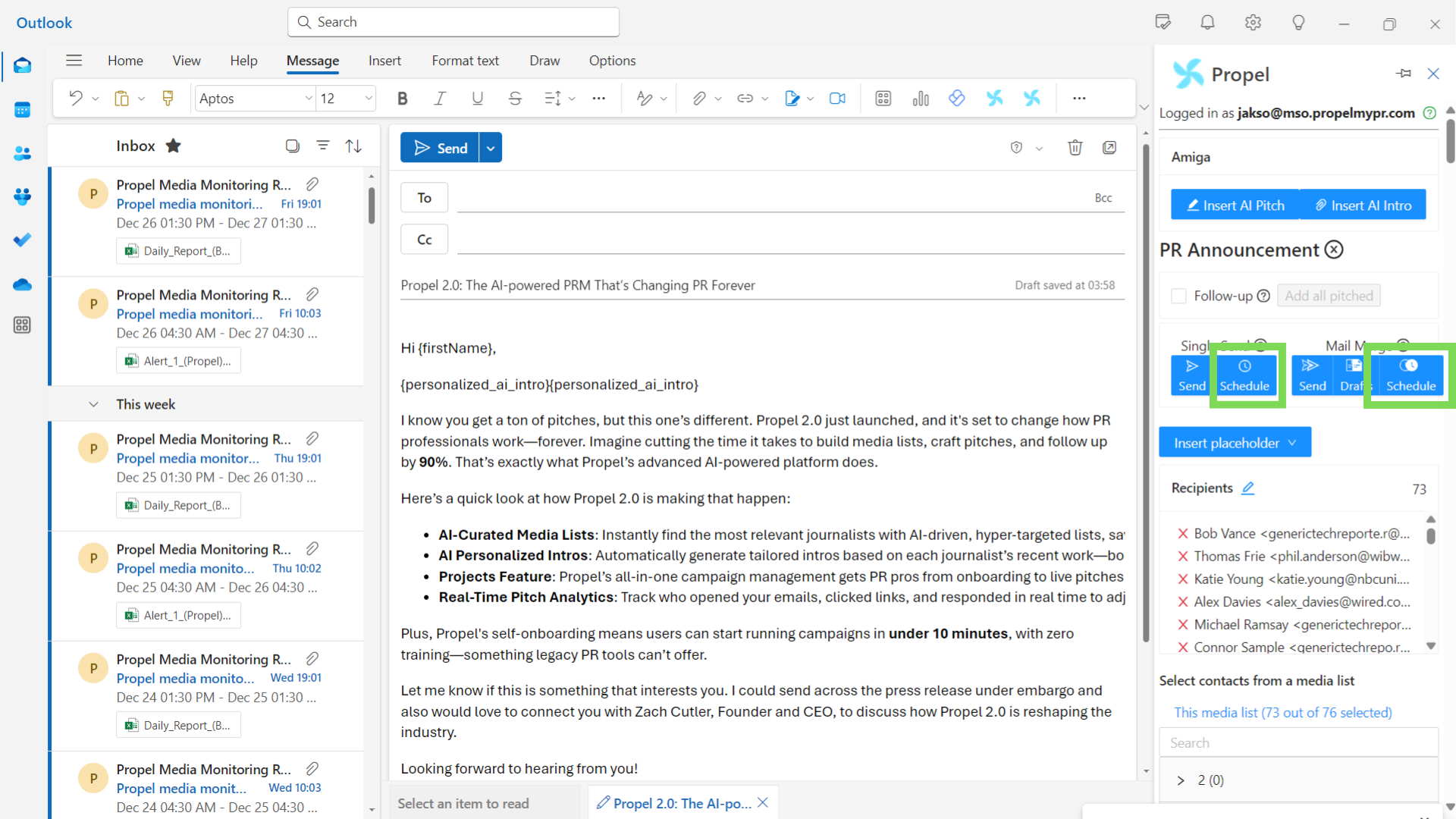This screenshot has height=819, width=1456.
Task: Toggle Italic formatting
Action: click(x=440, y=98)
